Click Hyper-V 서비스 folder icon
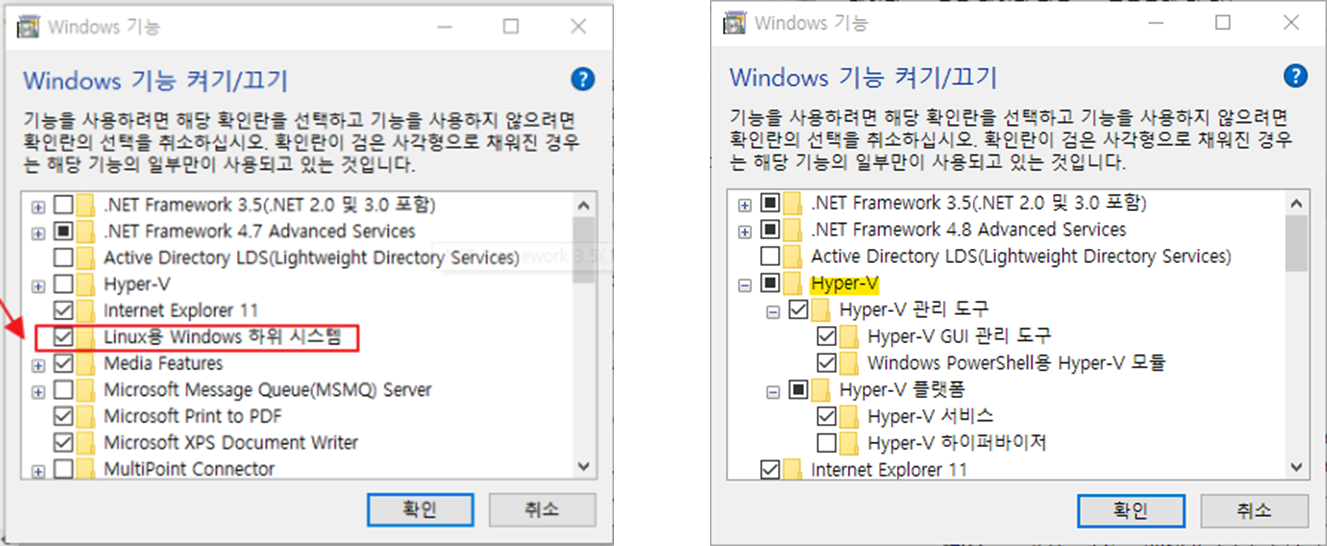This screenshot has width=1327, height=546. click(x=850, y=415)
